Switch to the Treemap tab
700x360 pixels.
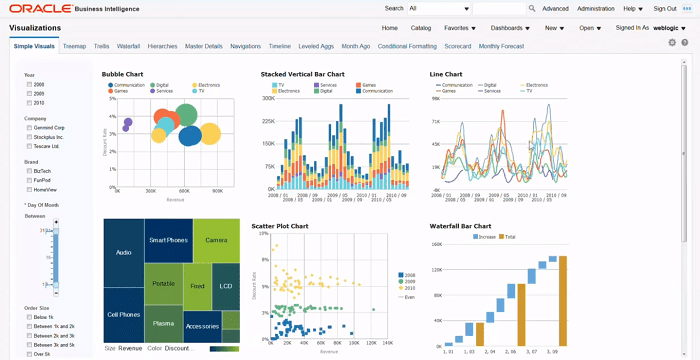coord(75,46)
